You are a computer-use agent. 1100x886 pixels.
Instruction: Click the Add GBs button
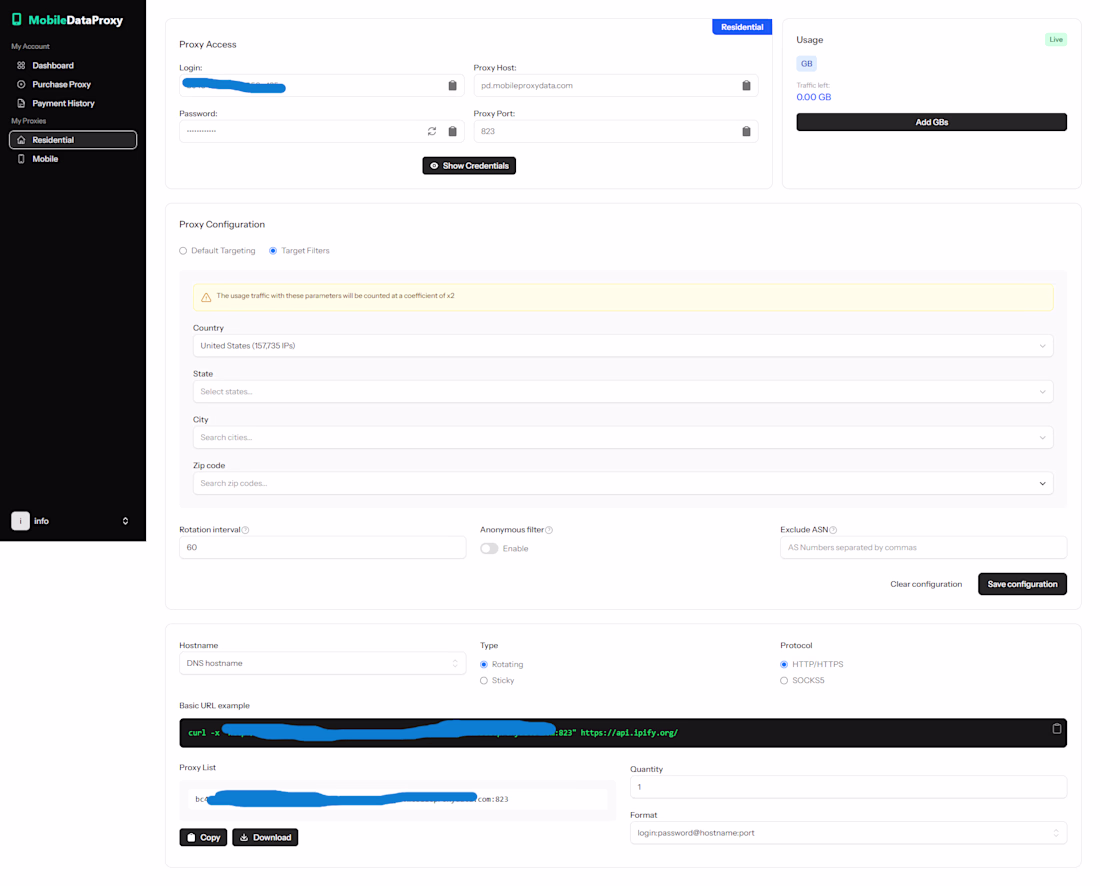click(932, 122)
